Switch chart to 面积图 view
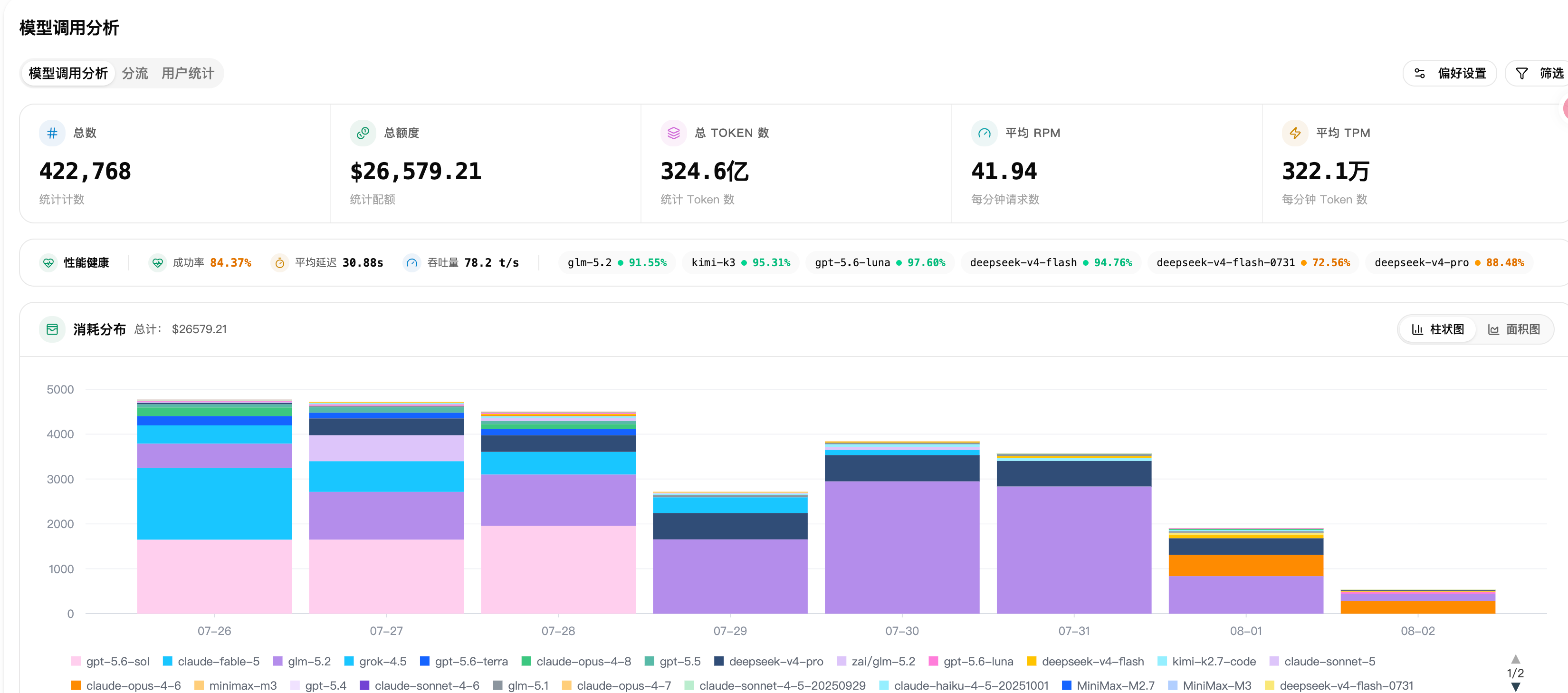The width and height of the screenshot is (1568, 693). [1514, 329]
